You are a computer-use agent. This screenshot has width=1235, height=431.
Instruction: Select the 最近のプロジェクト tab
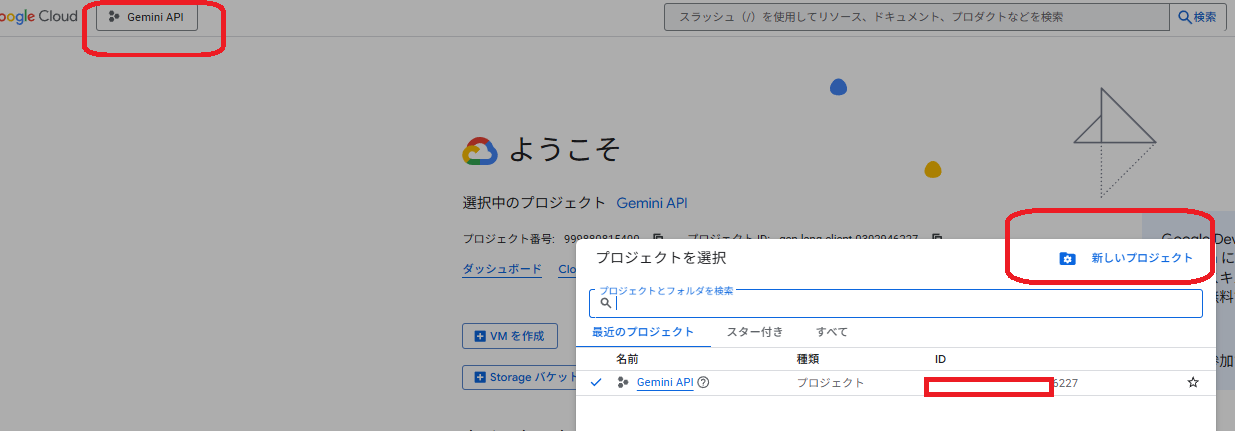642,332
